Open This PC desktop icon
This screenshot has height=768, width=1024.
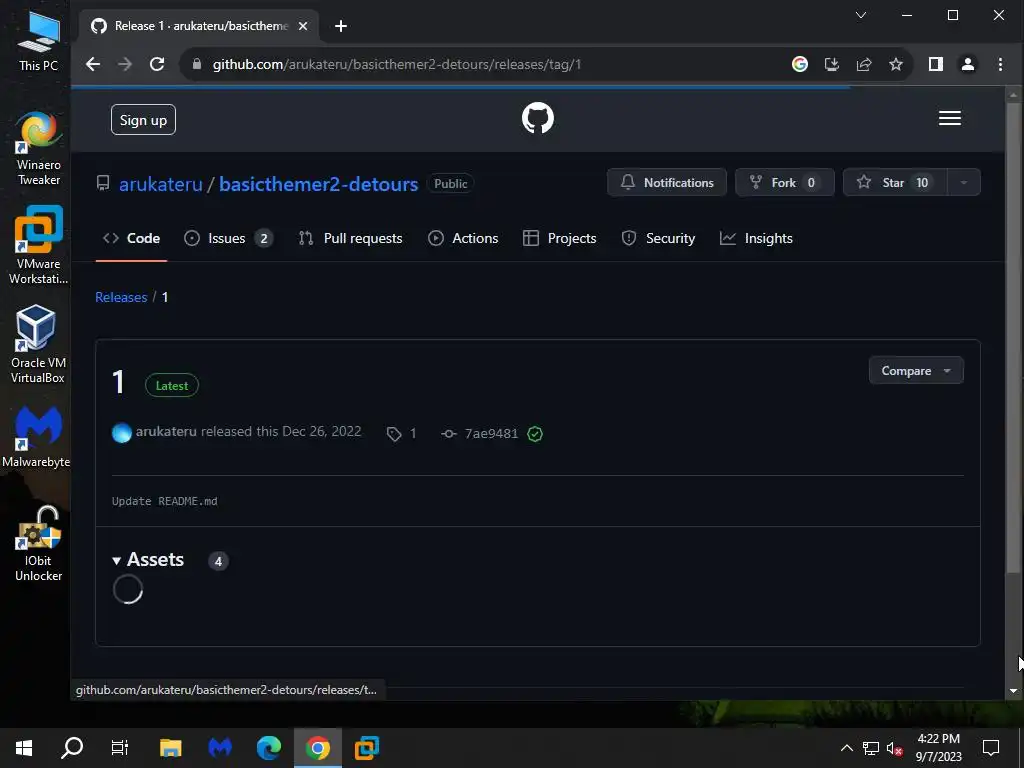(39, 42)
